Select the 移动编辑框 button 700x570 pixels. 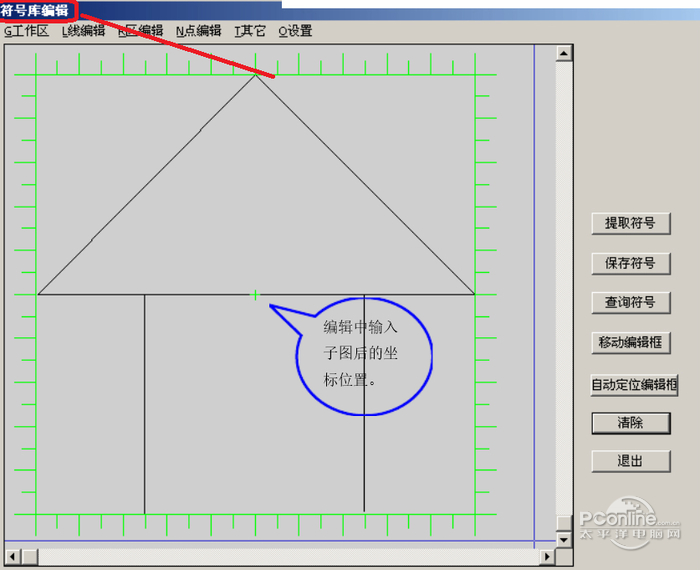click(x=630, y=342)
